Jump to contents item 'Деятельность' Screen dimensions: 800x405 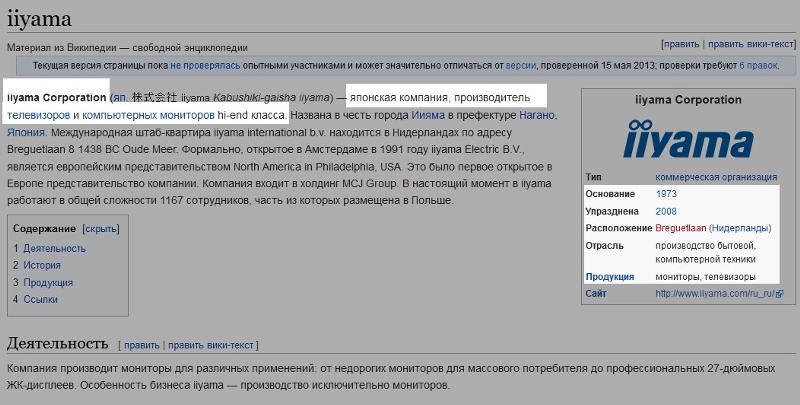(55, 248)
